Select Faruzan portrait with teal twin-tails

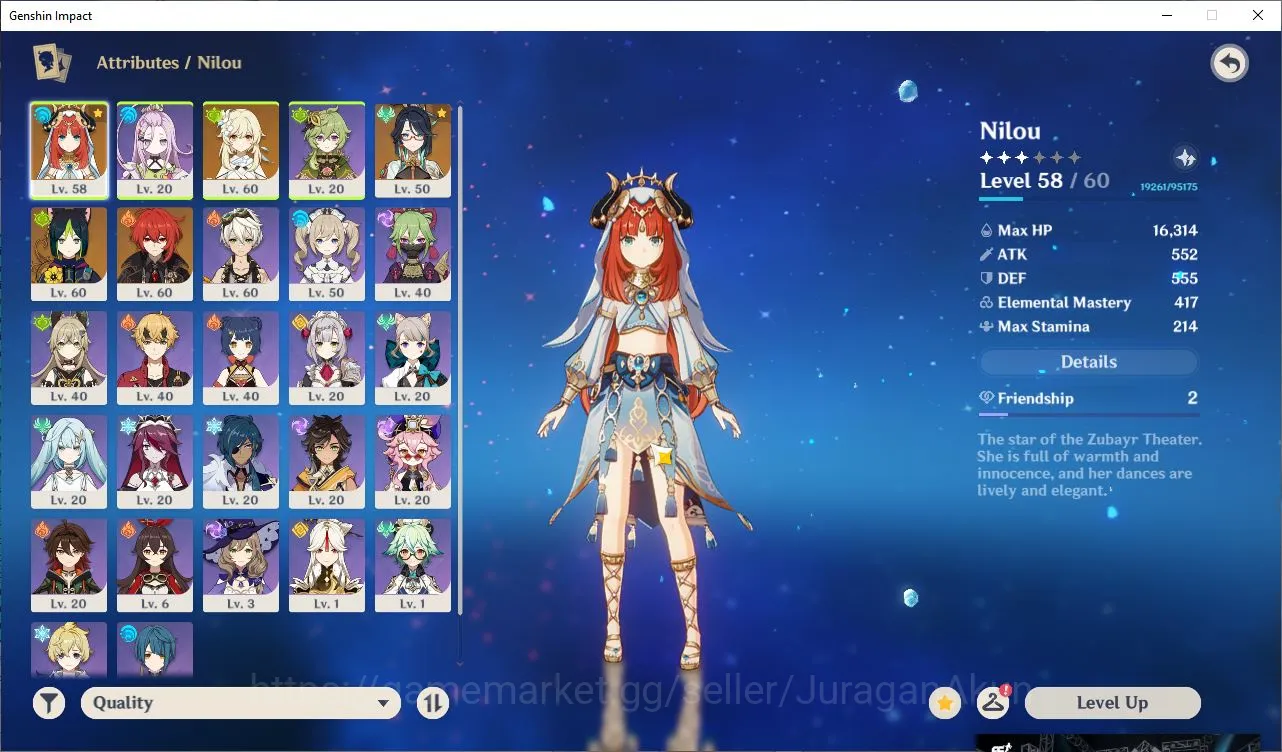tap(69, 462)
